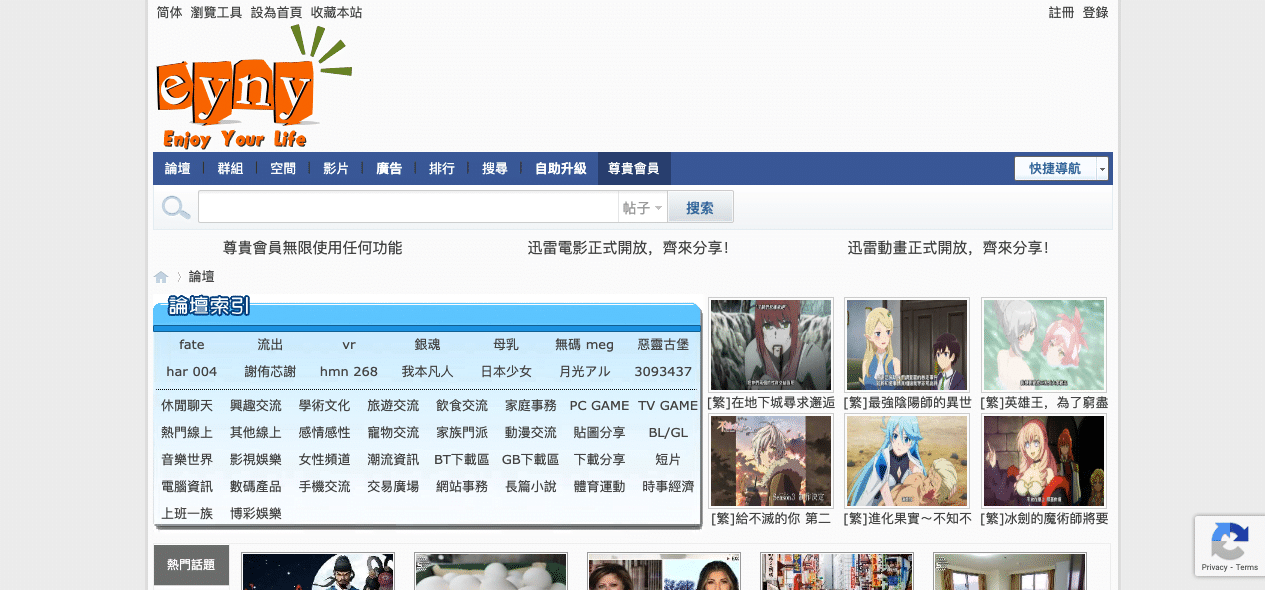
Task: Click the 登錄 link
Action: click(x=1096, y=13)
